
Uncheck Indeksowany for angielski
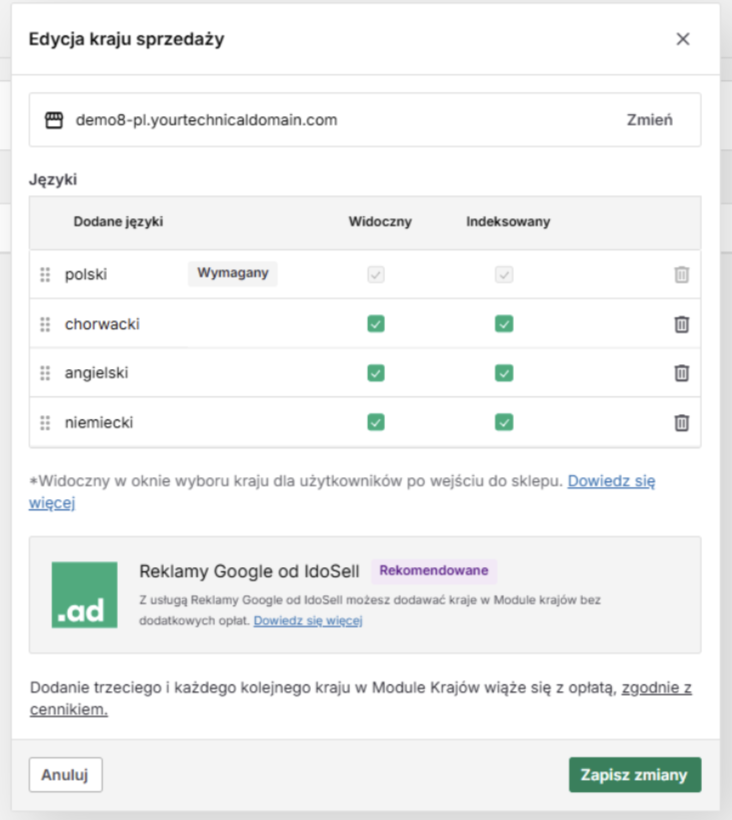pyautogui.click(x=504, y=373)
